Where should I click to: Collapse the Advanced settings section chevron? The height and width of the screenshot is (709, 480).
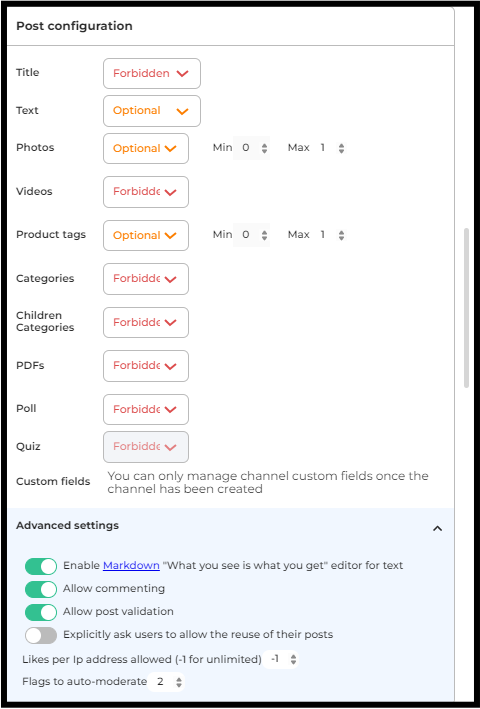click(x=437, y=528)
